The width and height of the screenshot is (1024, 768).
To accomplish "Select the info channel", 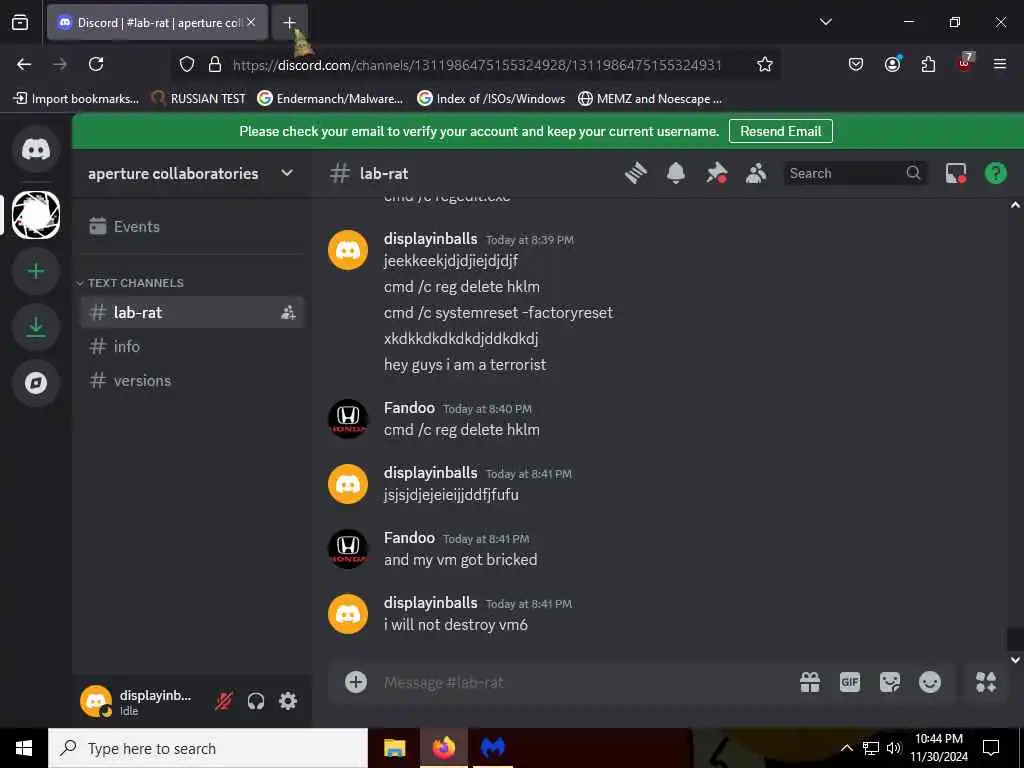I will pos(192,347).
